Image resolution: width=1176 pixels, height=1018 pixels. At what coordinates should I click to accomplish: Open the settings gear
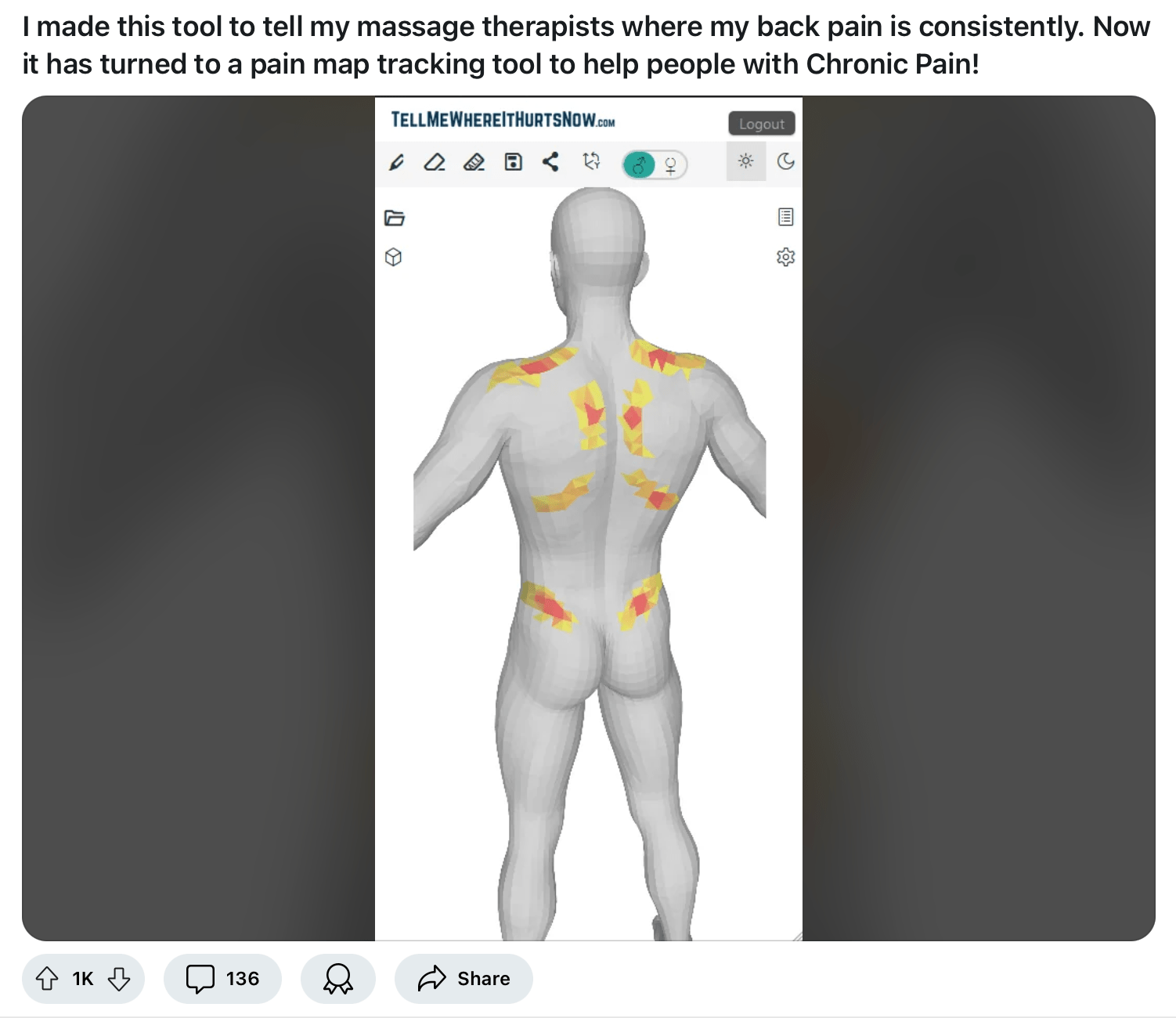[x=785, y=257]
